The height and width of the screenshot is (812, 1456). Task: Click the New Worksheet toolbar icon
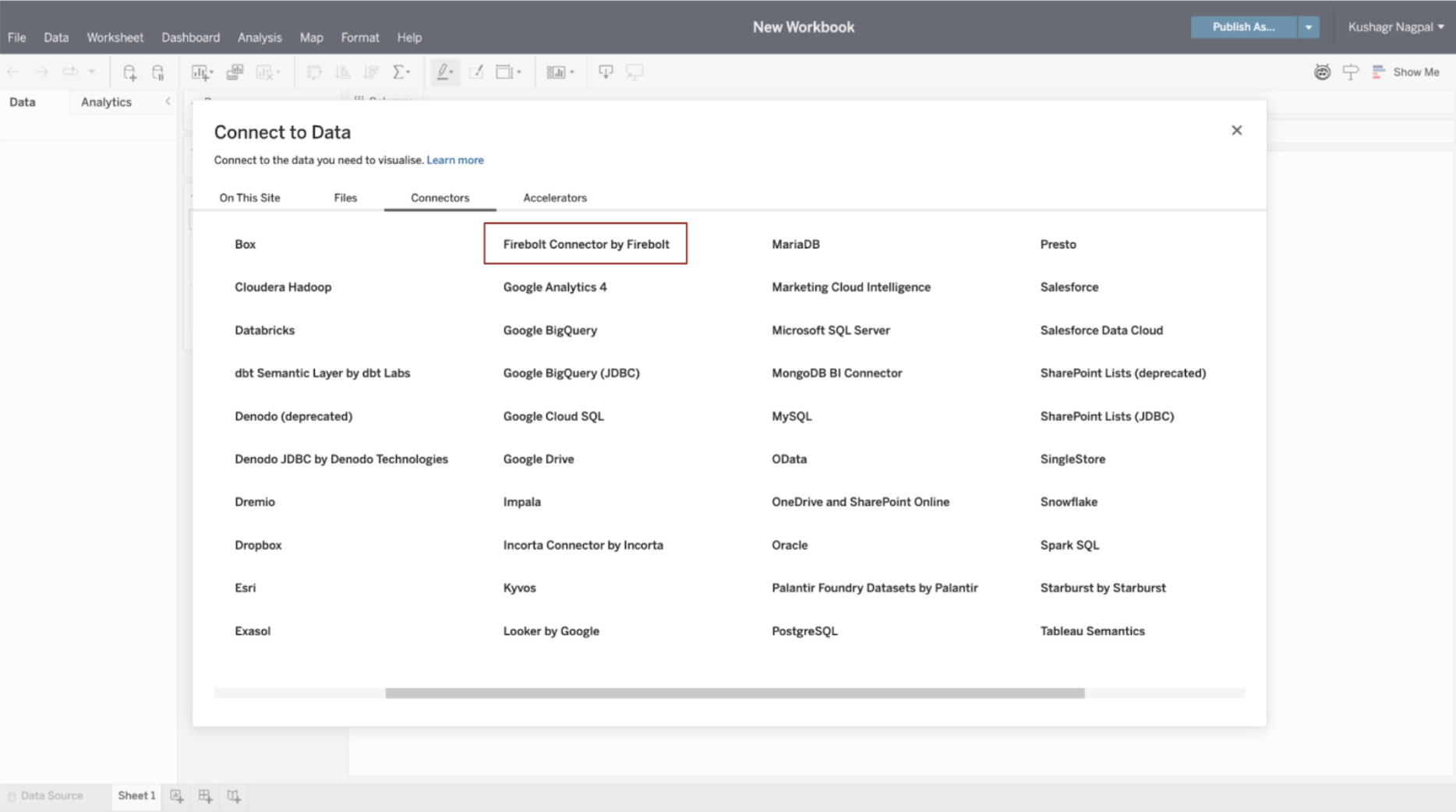click(x=200, y=72)
